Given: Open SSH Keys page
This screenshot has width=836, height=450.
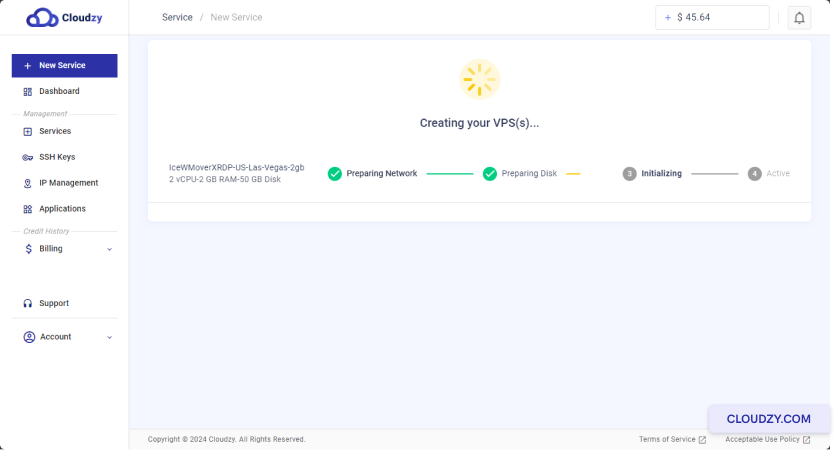Looking at the screenshot, I should tap(57, 157).
